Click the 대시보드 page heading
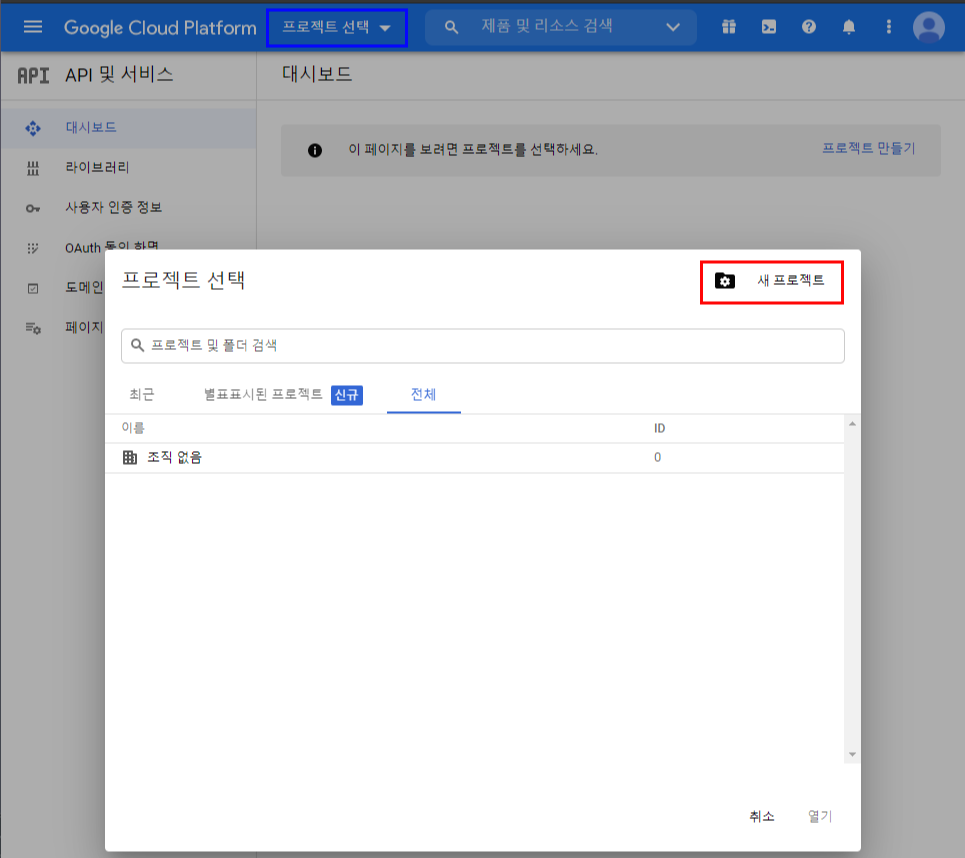Screen dimensions: 965x858 [x=317, y=74]
